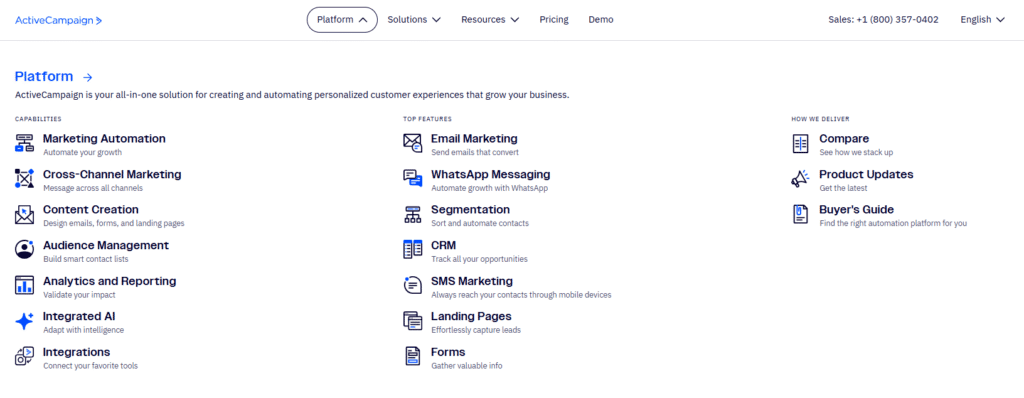Image resolution: width=1024 pixels, height=398 pixels.
Task: Click the Compare document icon
Action: point(801,144)
